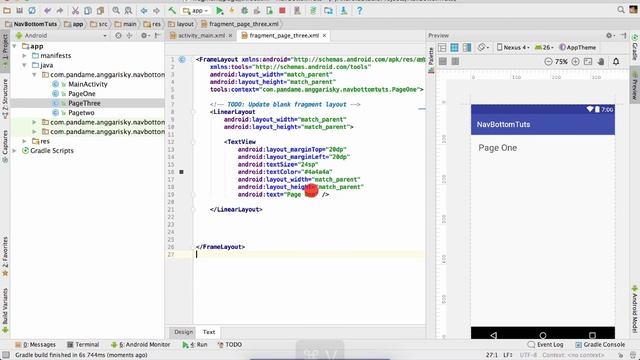Open the Messages tool window
640x360 pixels.
coord(35,344)
